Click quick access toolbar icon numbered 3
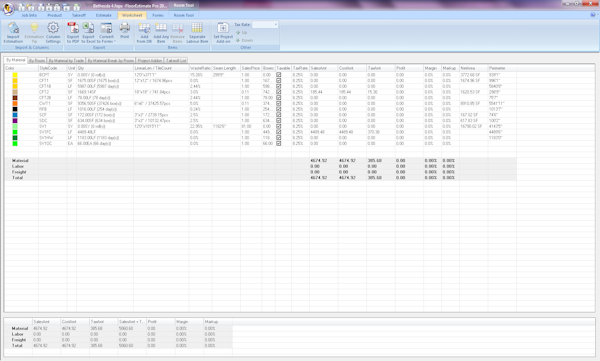The height and width of the screenshot is (361, 600). point(40,7)
